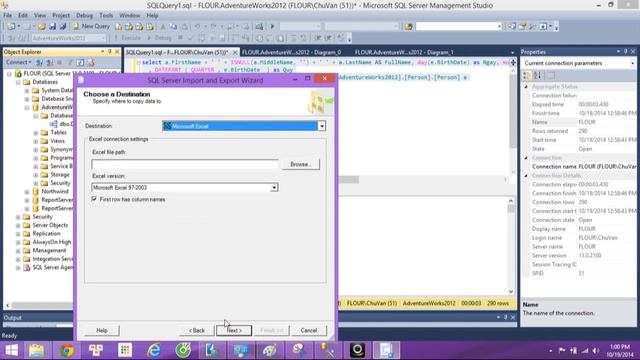Click the Windows Start button
Screen dimensions: 640x360
[11, 350]
